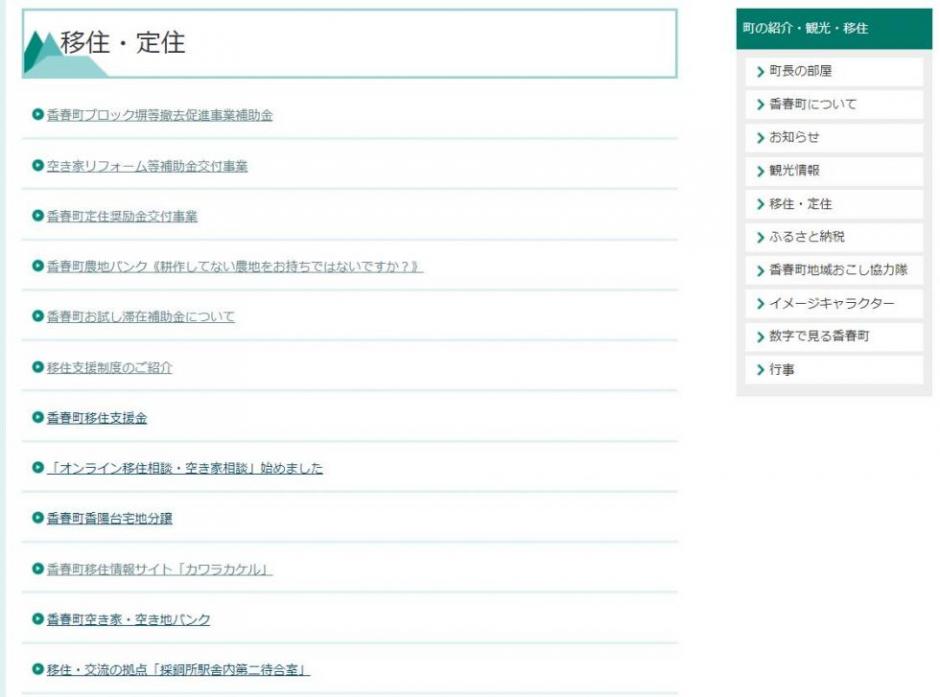Click 町の紹介・観光・移住 sidebar header

[834, 29]
